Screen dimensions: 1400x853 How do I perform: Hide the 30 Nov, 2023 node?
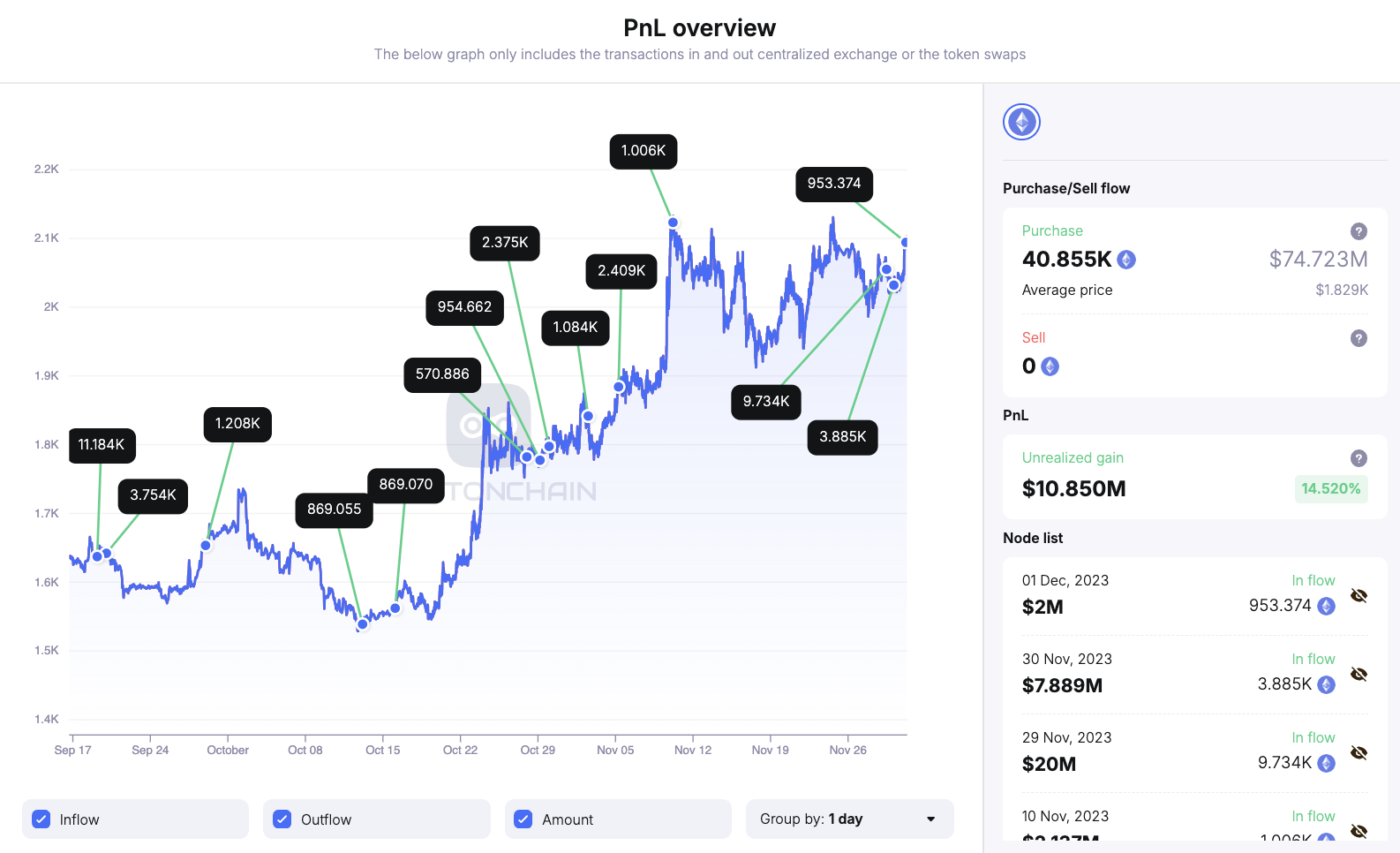pos(1359,674)
